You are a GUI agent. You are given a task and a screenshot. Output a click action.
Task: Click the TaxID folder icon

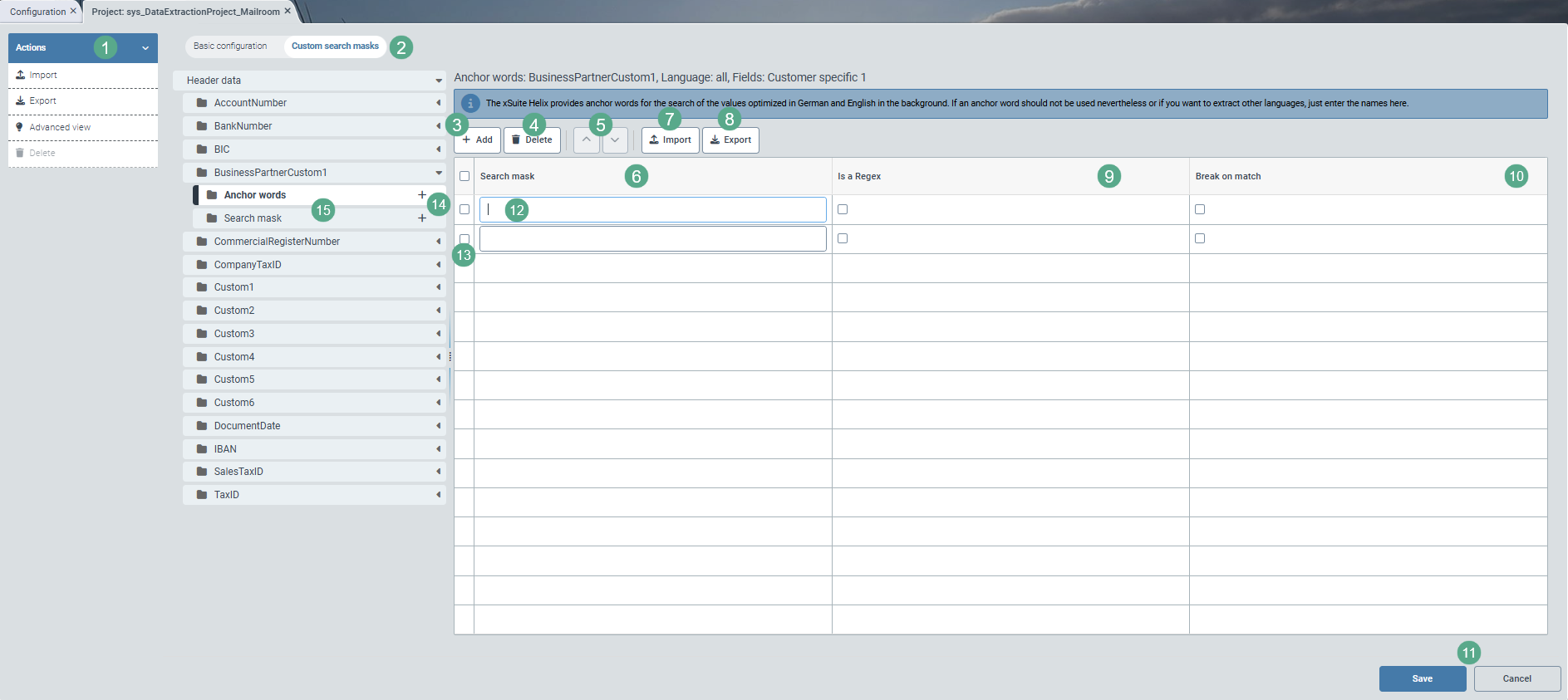pyautogui.click(x=202, y=495)
